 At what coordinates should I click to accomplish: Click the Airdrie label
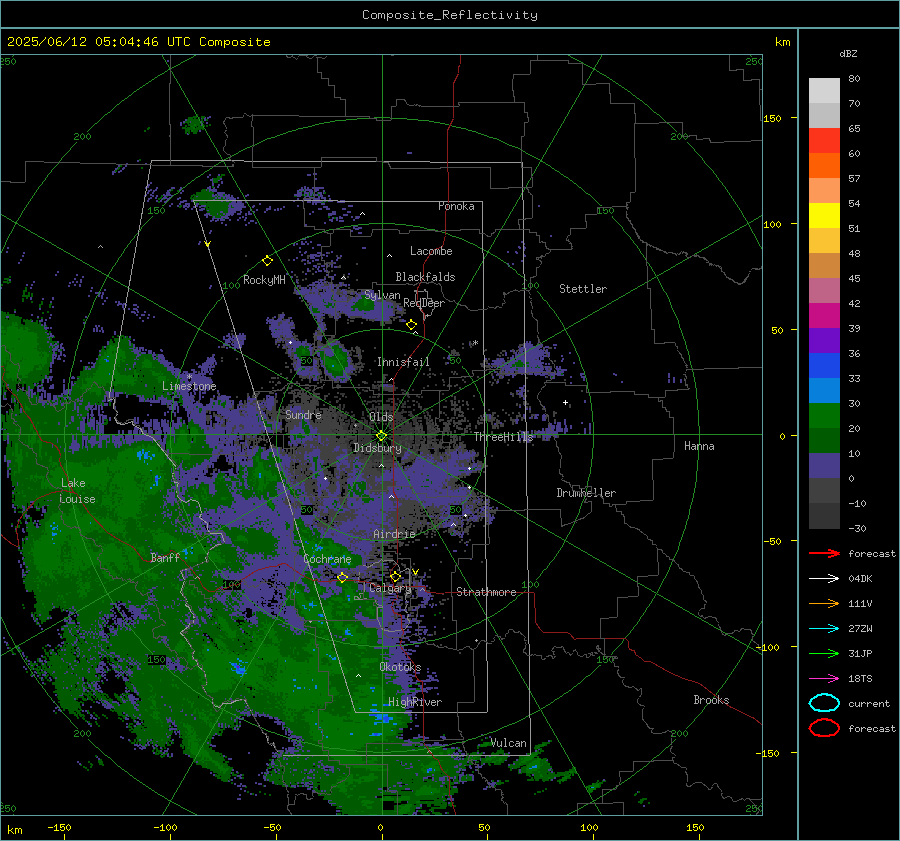394,534
